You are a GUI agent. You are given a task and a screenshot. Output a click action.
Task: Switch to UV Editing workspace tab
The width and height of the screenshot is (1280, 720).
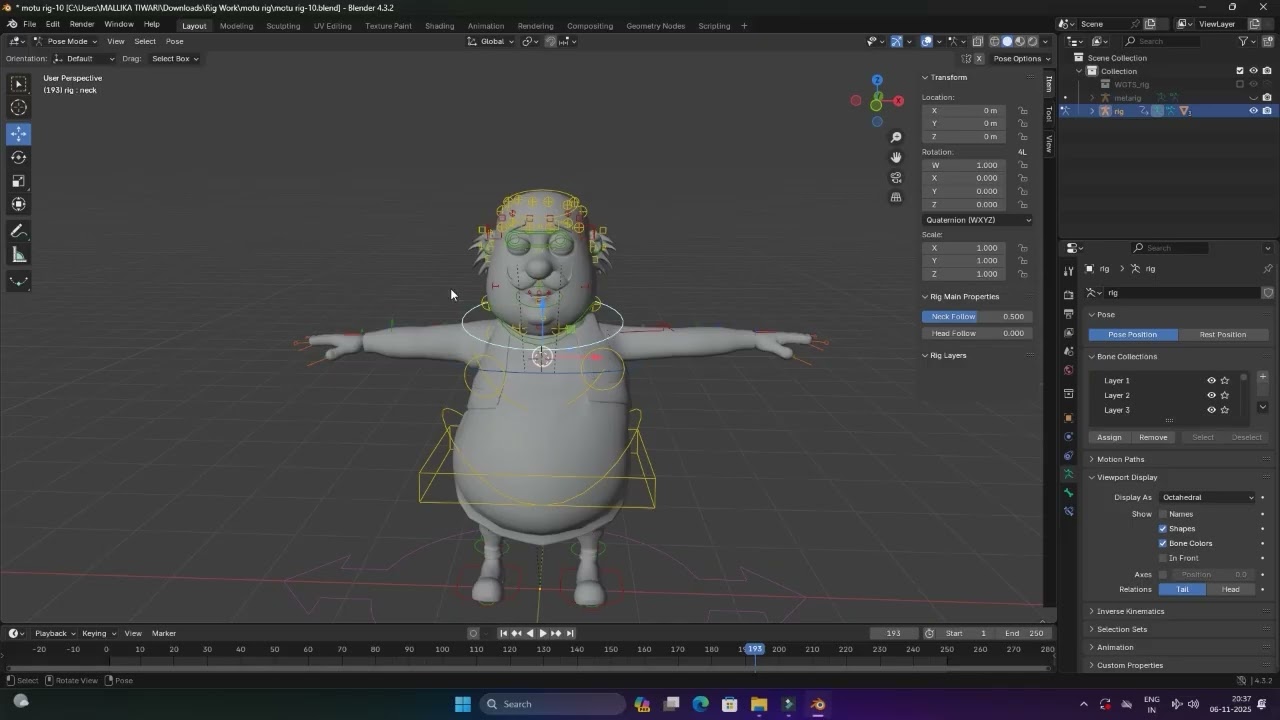(332, 25)
